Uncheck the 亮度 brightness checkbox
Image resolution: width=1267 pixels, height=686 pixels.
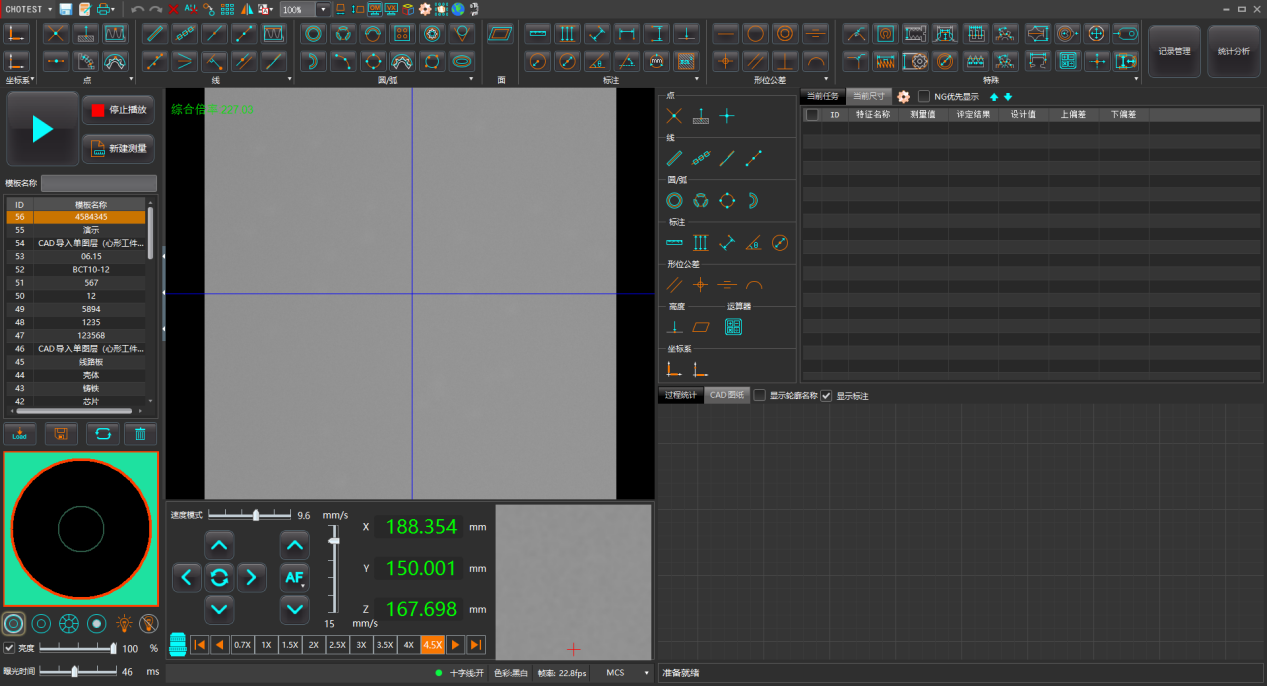tap(9, 648)
